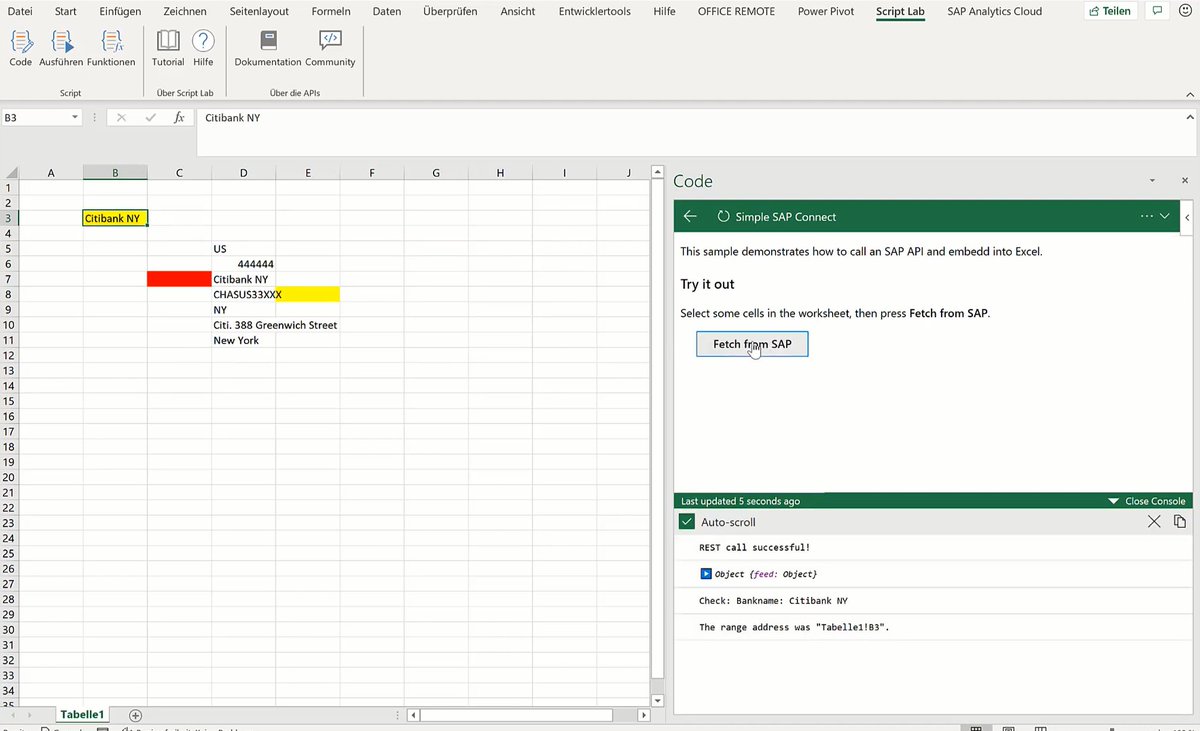The height and width of the screenshot is (731, 1200).
Task: Click refresh icon beside Simple SAP Connect
Action: (x=724, y=216)
